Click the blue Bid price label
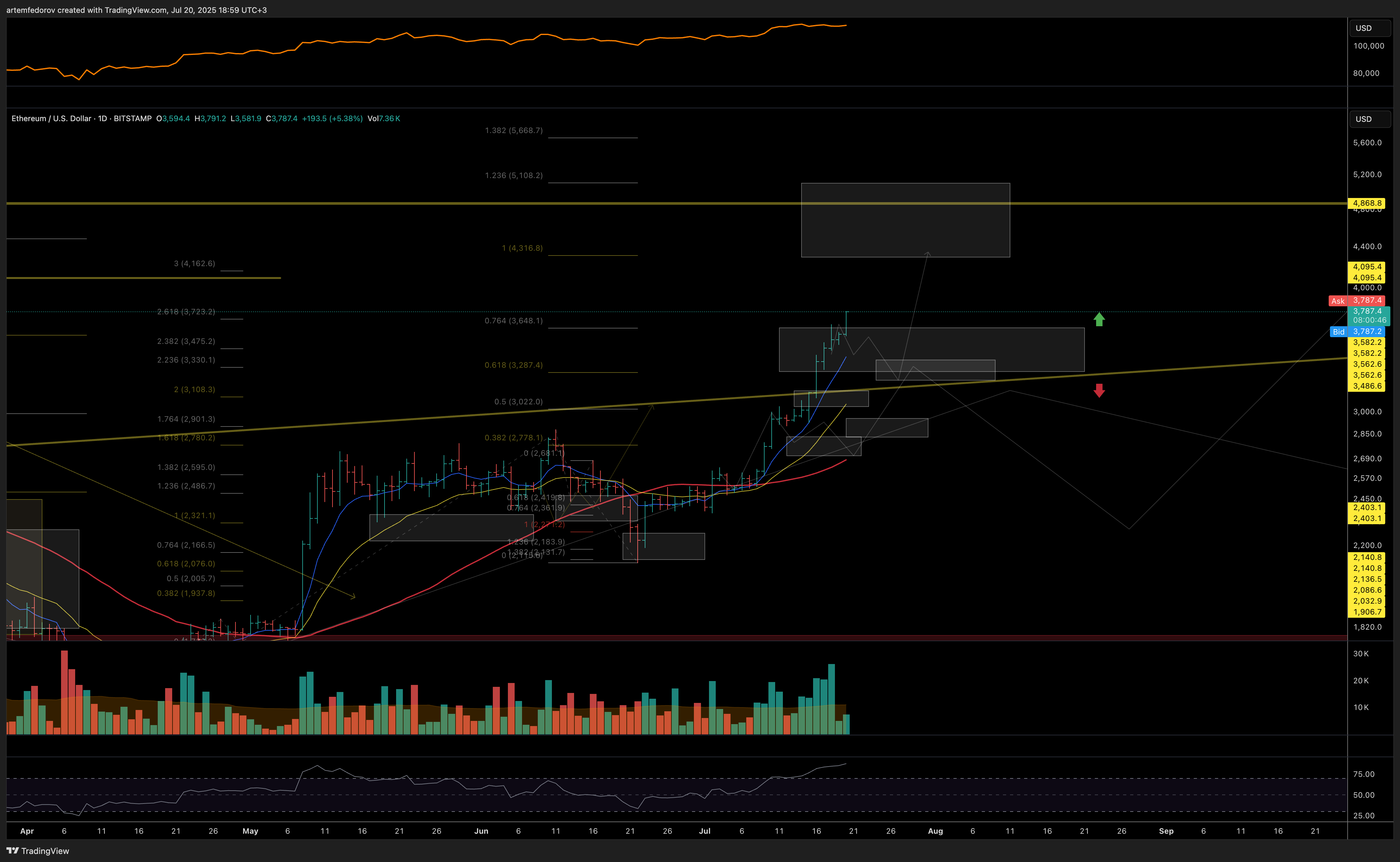The height and width of the screenshot is (862, 1400). (x=1357, y=331)
